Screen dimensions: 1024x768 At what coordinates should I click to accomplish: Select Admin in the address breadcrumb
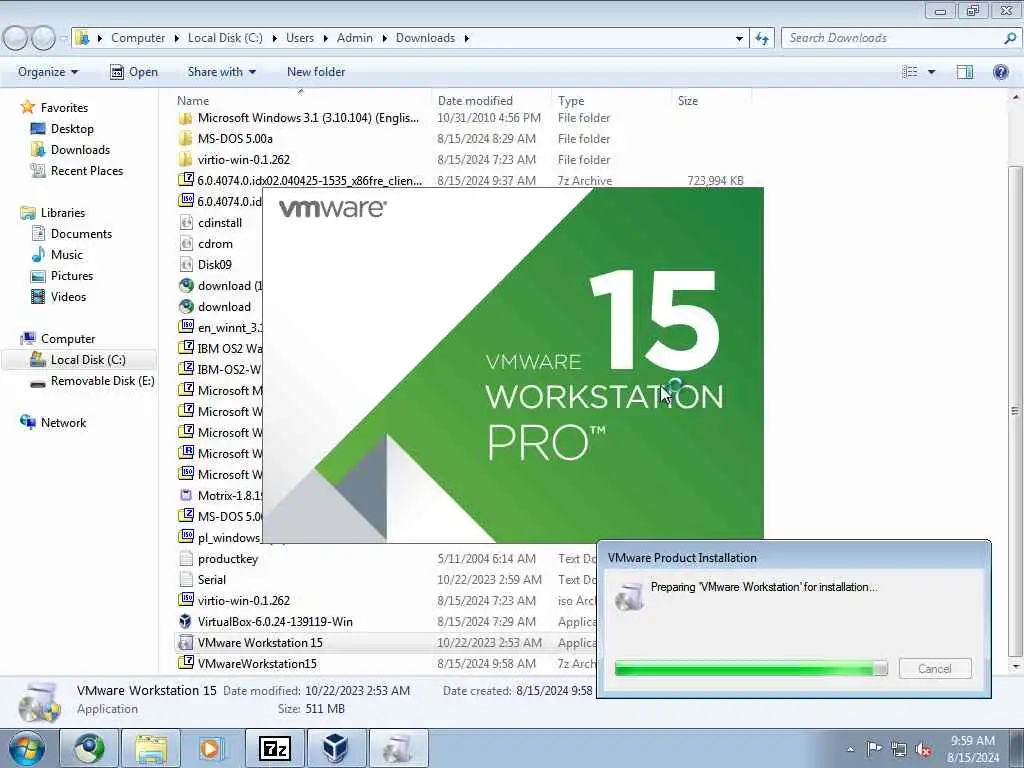(355, 38)
